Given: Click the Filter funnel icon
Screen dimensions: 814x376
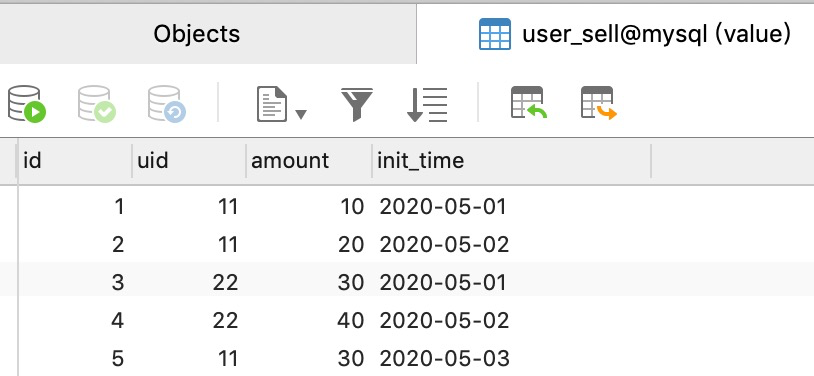Looking at the screenshot, I should (x=357, y=104).
